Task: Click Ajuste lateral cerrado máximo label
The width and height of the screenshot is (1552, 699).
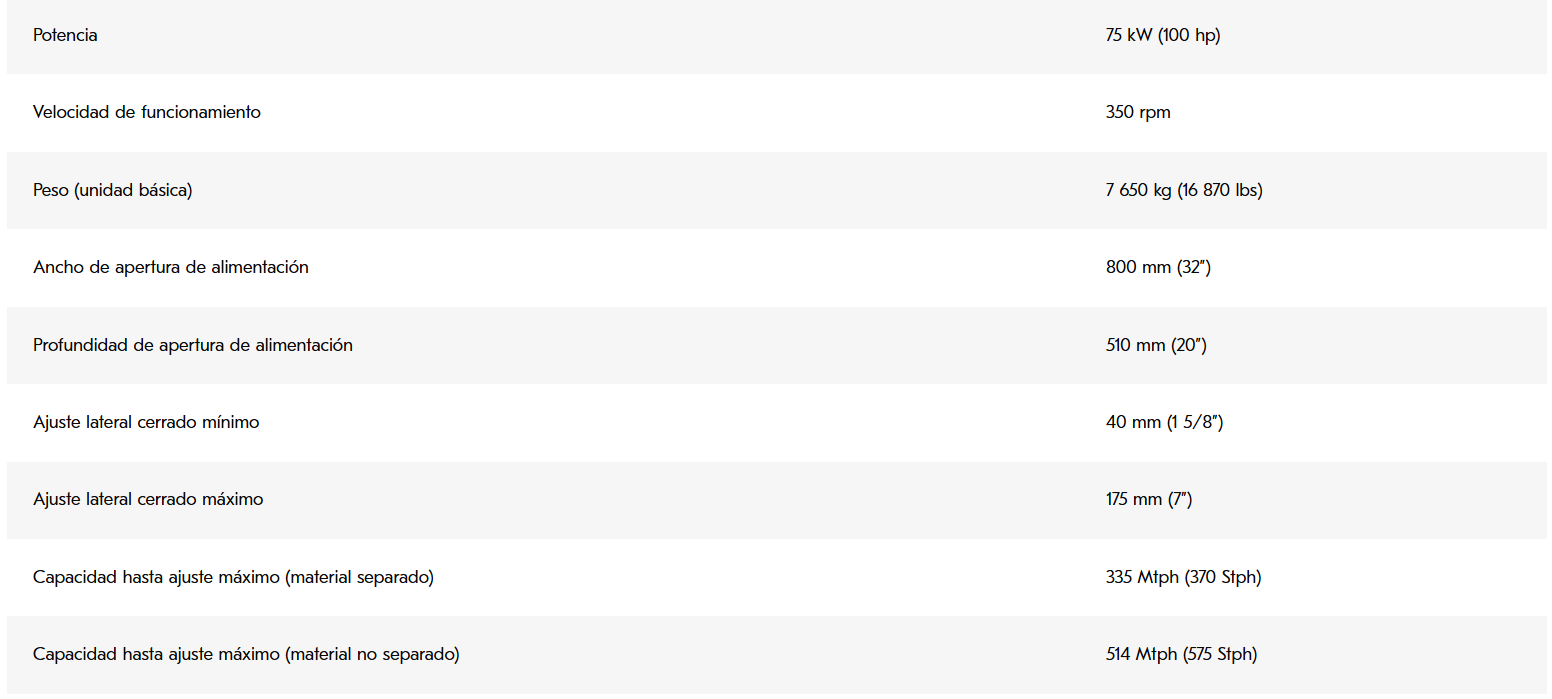Action: pyautogui.click(x=148, y=499)
